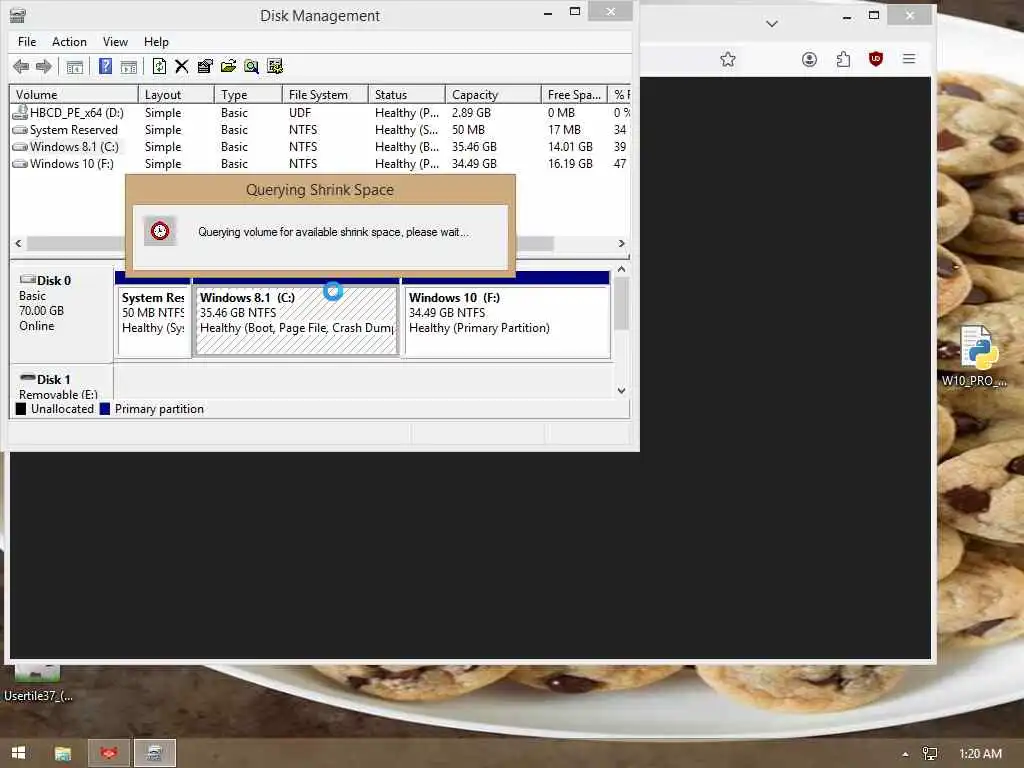Click the black Unallocated legend swatch

pyautogui.click(x=21, y=409)
